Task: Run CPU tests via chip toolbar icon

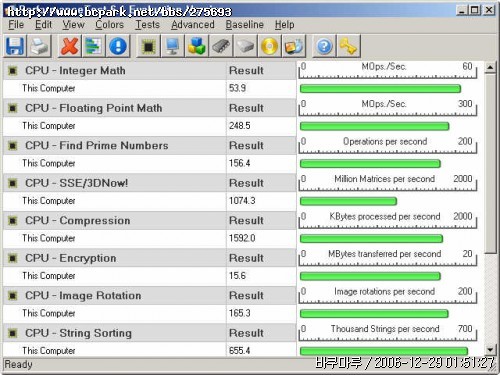Action: point(148,46)
